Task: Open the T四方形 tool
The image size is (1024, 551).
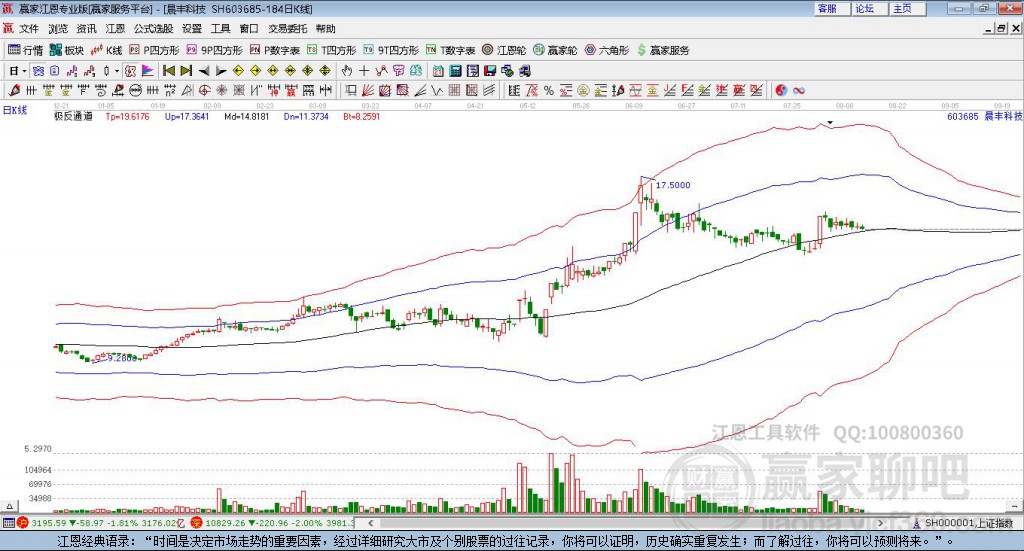Action: (x=332, y=50)
